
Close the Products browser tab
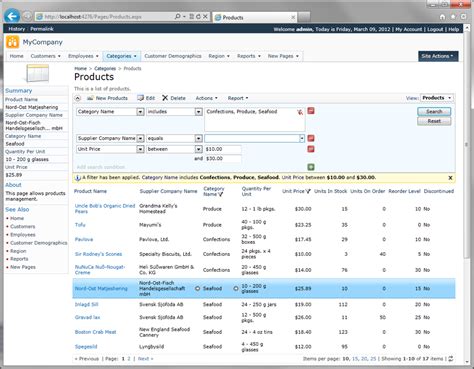pos(293,17)
